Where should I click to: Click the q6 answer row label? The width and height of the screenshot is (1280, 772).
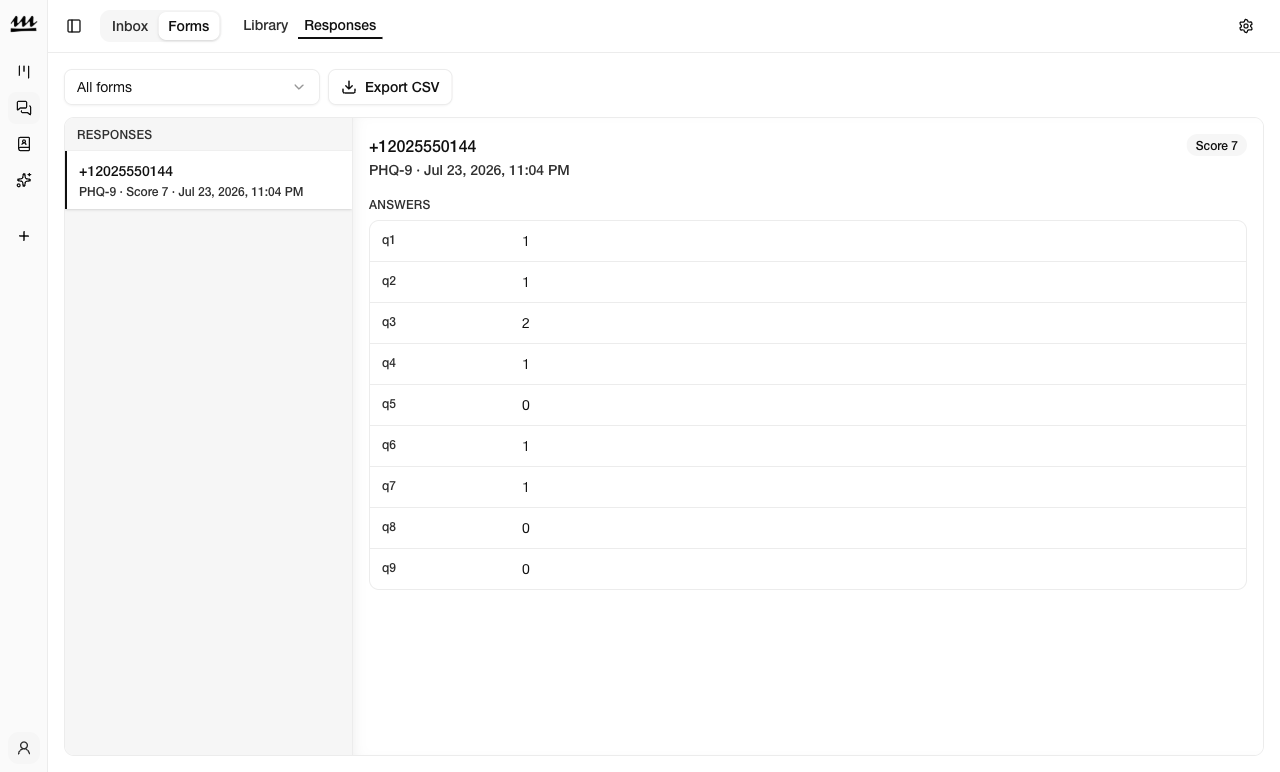[x=389, y=445]
